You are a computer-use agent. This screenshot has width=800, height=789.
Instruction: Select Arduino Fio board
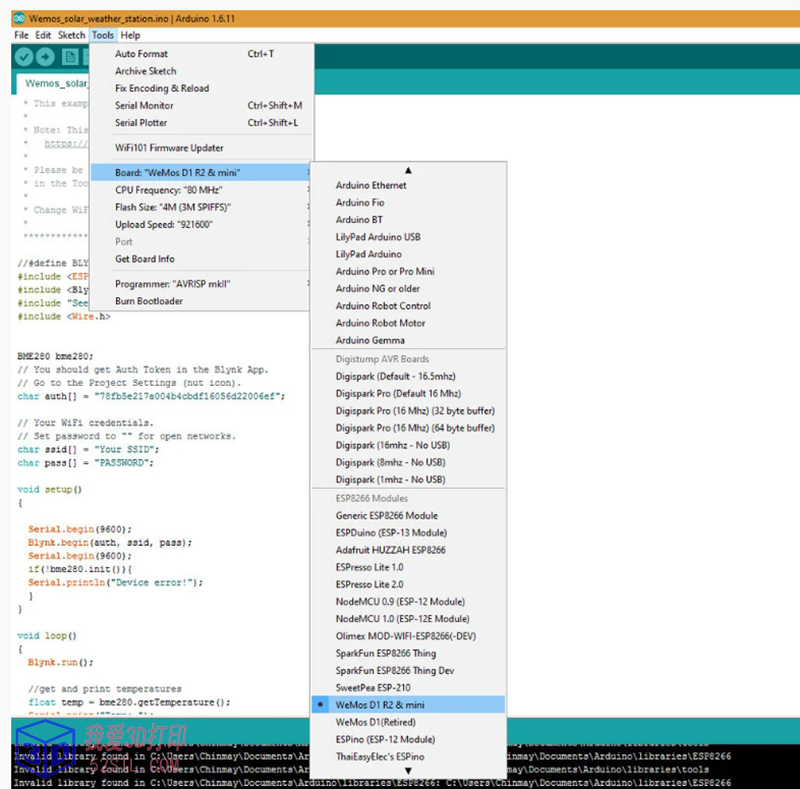pyautogui.click(x=408, y=203)
